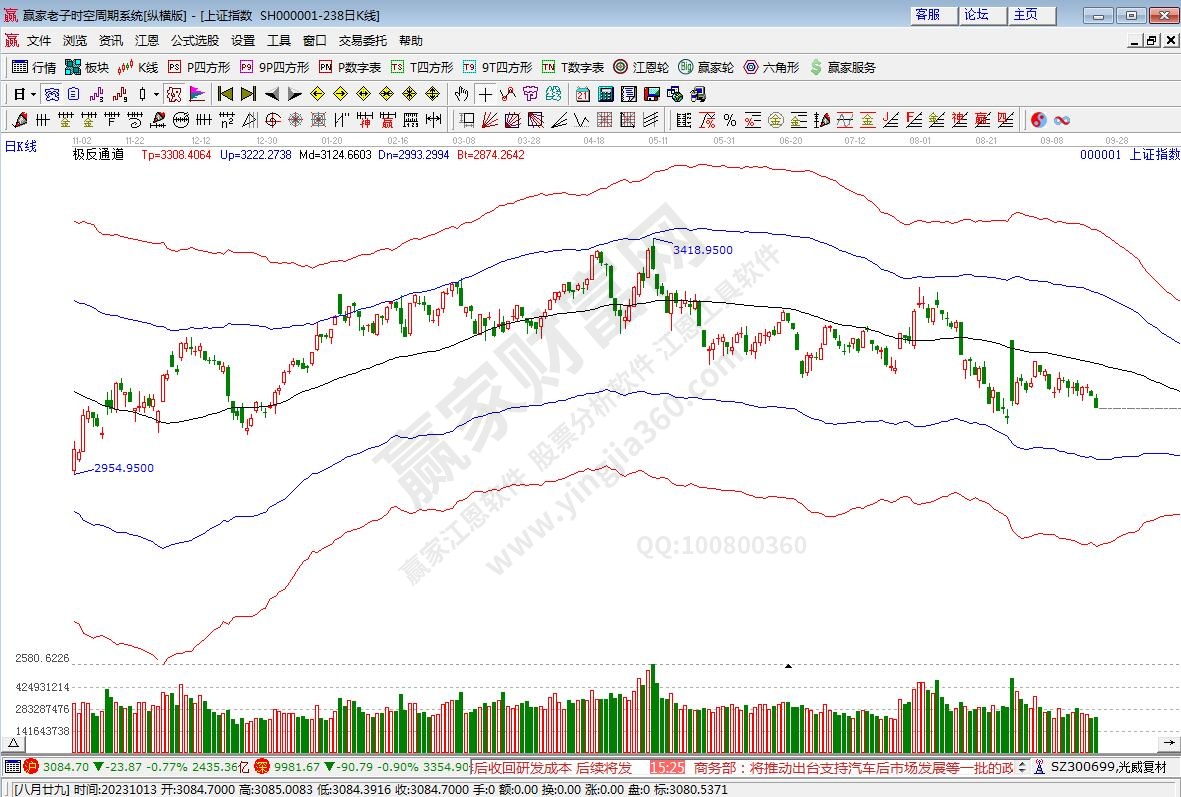Click the calculator icon in toolbar

[605, 94]
